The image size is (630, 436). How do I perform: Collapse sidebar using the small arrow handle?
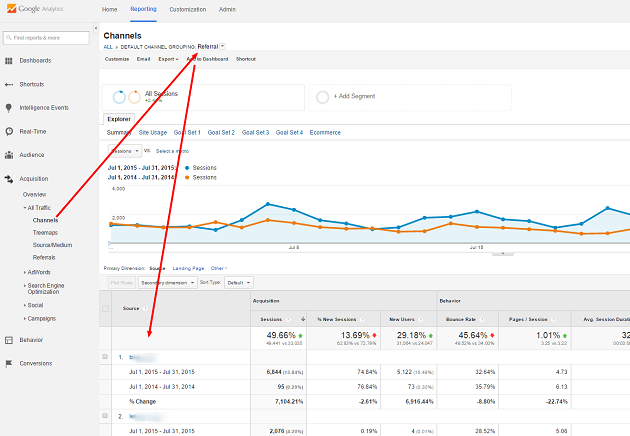(x=96, y=28)
